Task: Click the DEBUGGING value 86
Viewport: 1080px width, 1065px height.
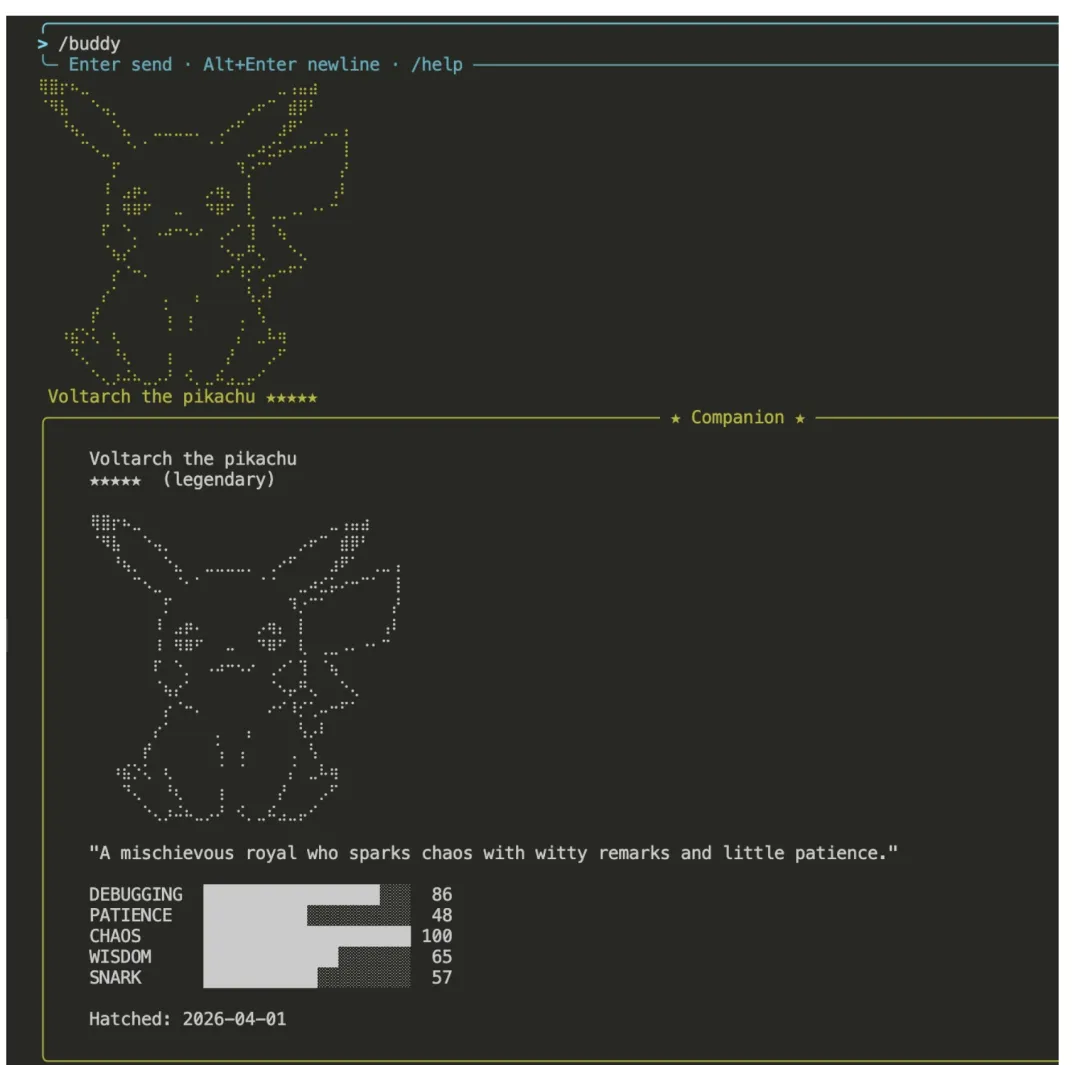Action: point(442,894)
